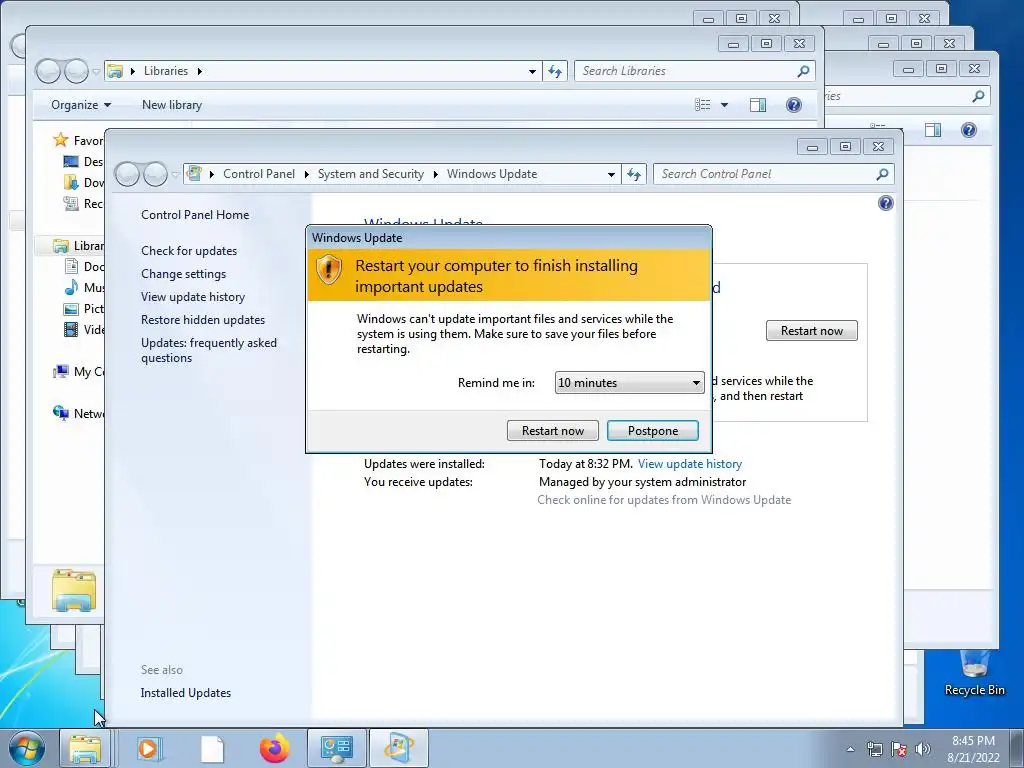Switch to Control Panel taskbar button
Image resolution: width=1024 pixels, height=768 pixels.
[337, 748]
